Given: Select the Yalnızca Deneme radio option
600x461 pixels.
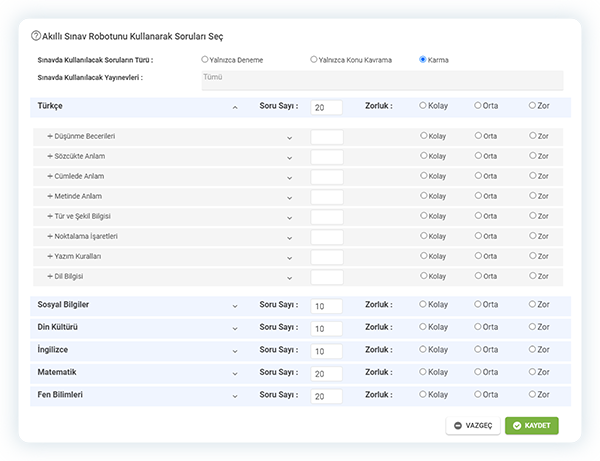Looking at the screenshot, I should (205, 59).
